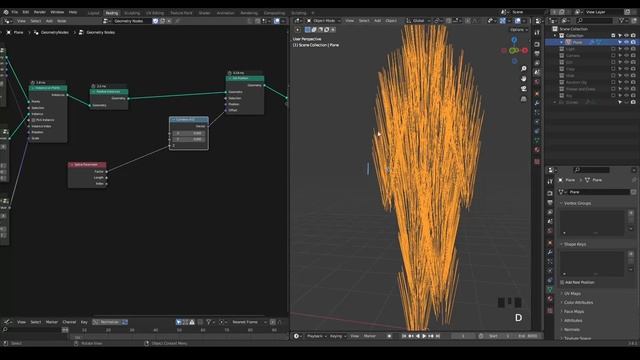
Task: Open the Global transform orientation dropdown
Action: pos(418,20)
